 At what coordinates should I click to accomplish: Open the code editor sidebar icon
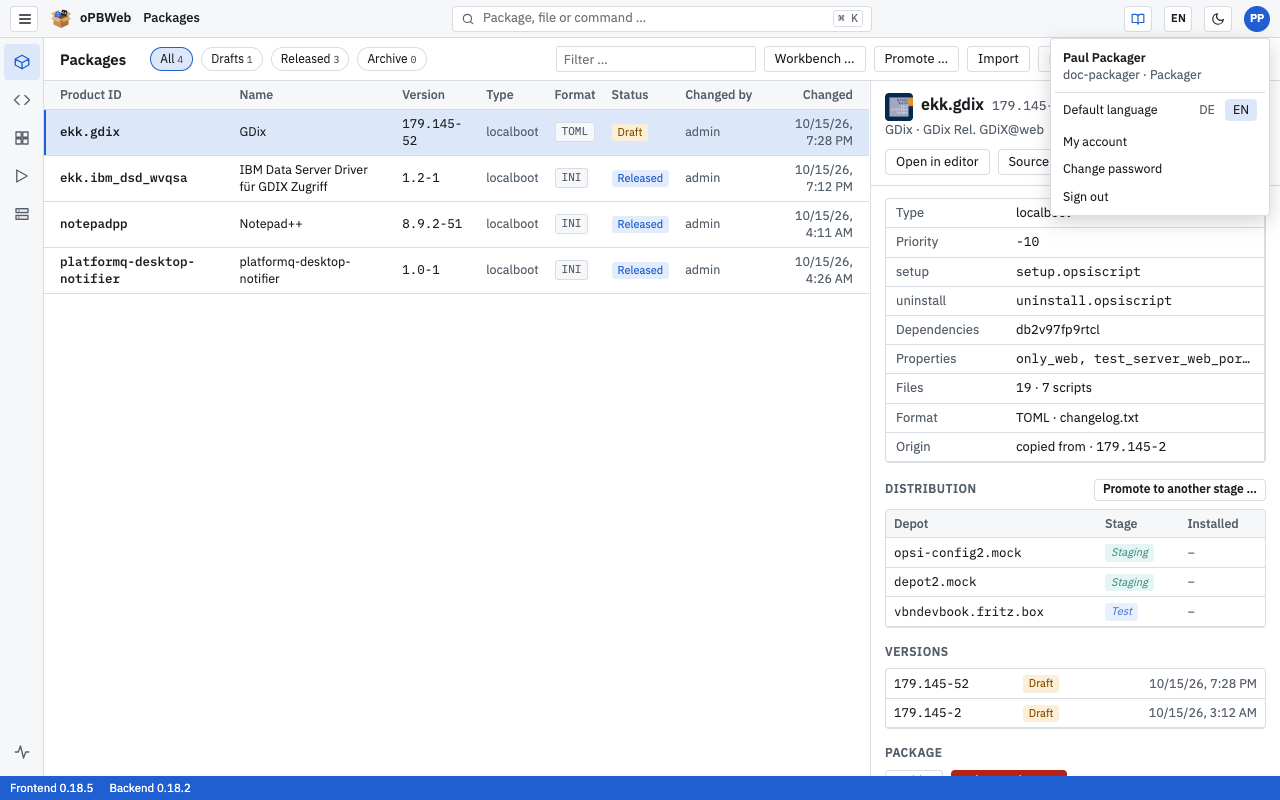click(x=22, y=100)
